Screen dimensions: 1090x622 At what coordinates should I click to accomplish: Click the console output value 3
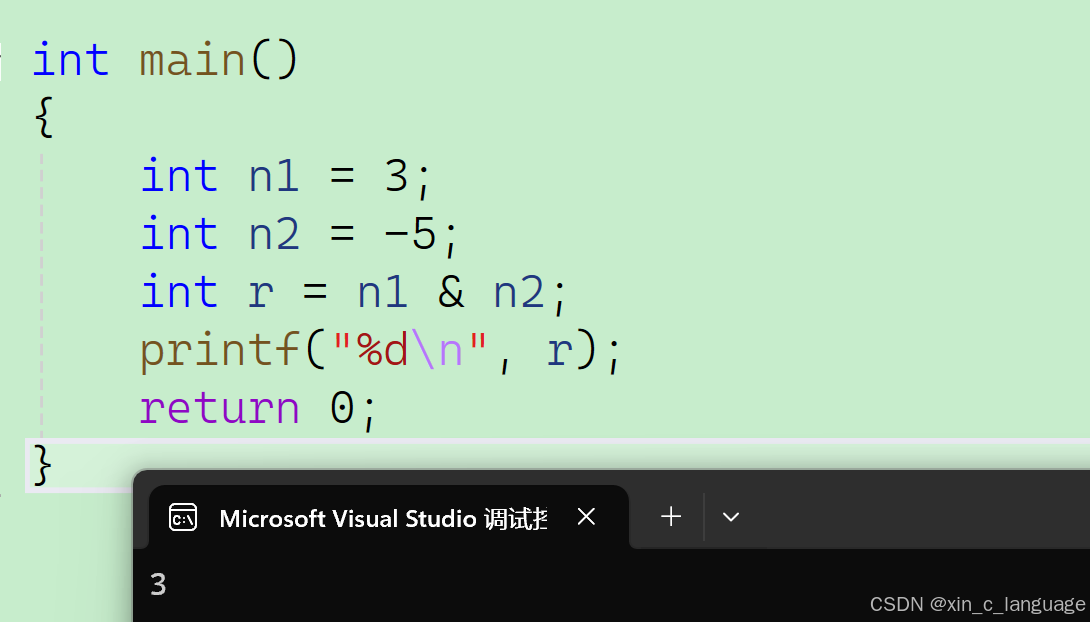(x=158, y=584)
